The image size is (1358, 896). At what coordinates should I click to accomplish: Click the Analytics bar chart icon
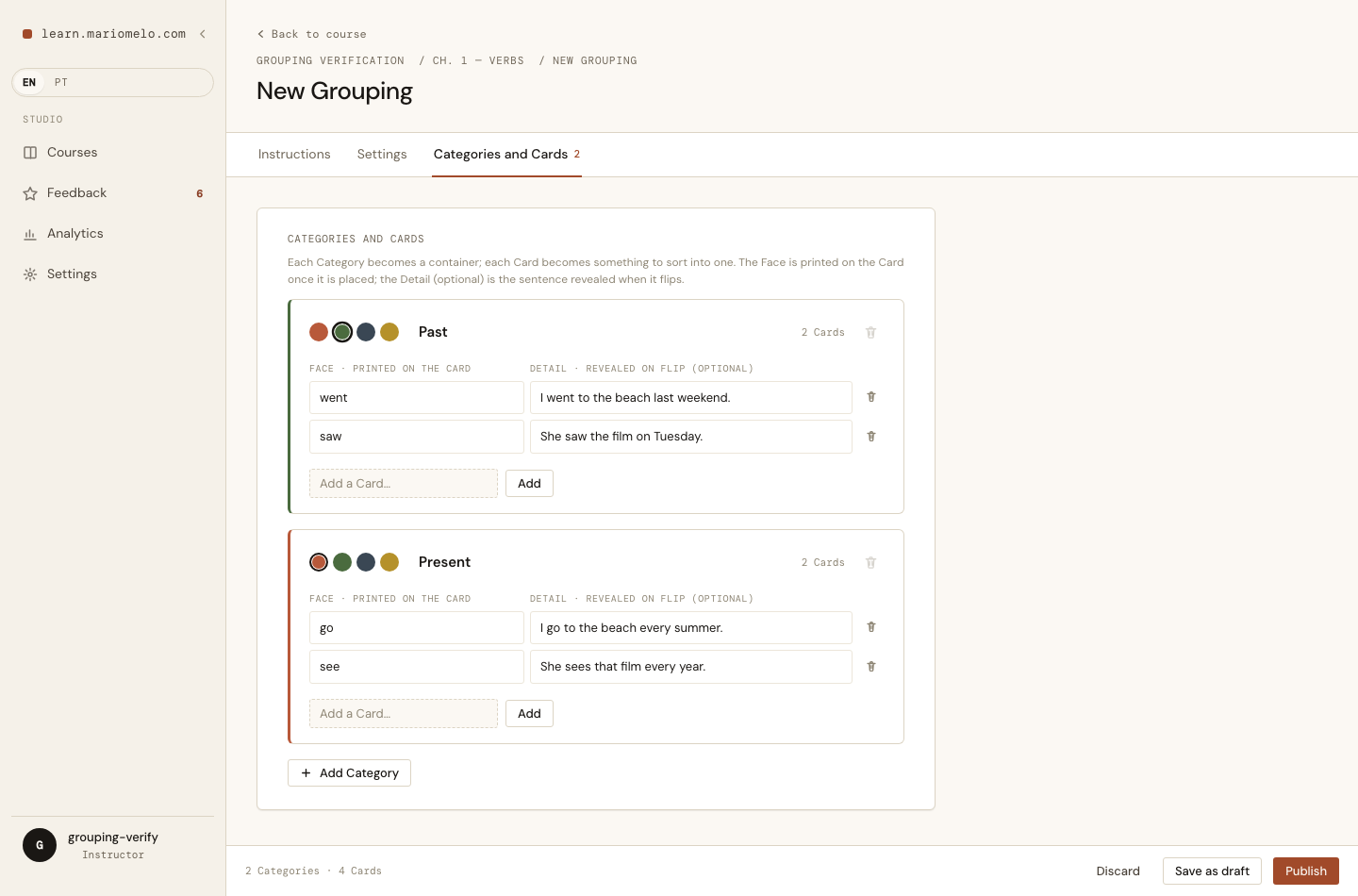pos(30,234)
